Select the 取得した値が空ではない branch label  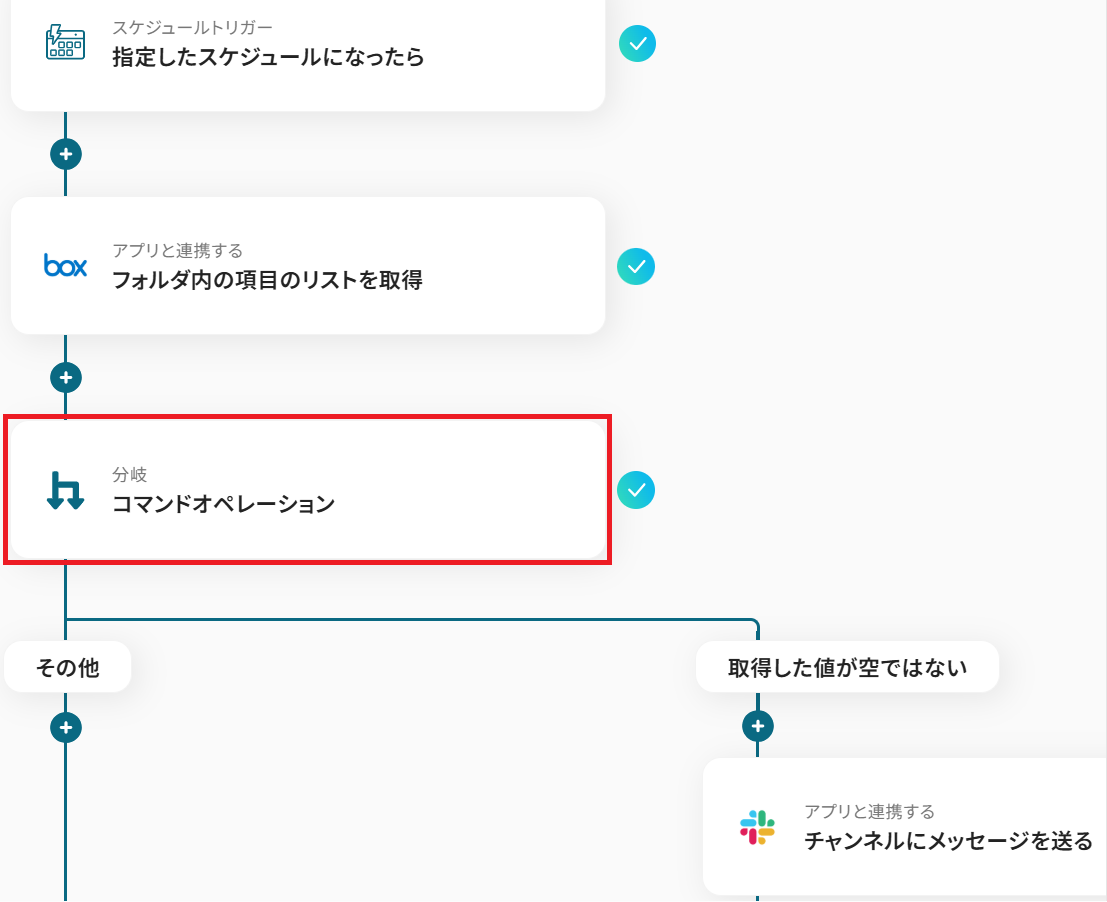pyautogui.click(x=847, y=667)
